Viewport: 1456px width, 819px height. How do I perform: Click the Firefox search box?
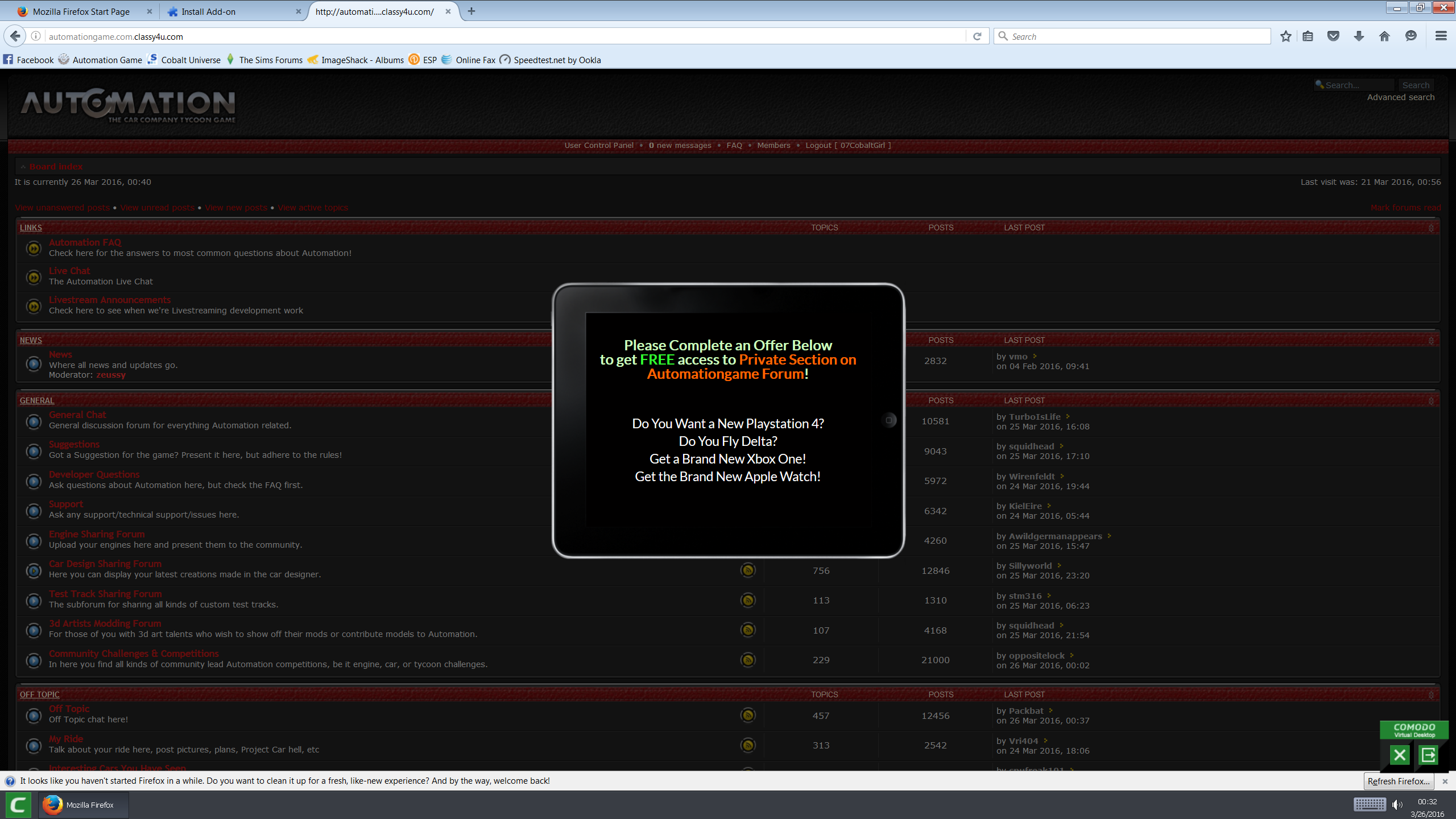[x=1132, y=36]
